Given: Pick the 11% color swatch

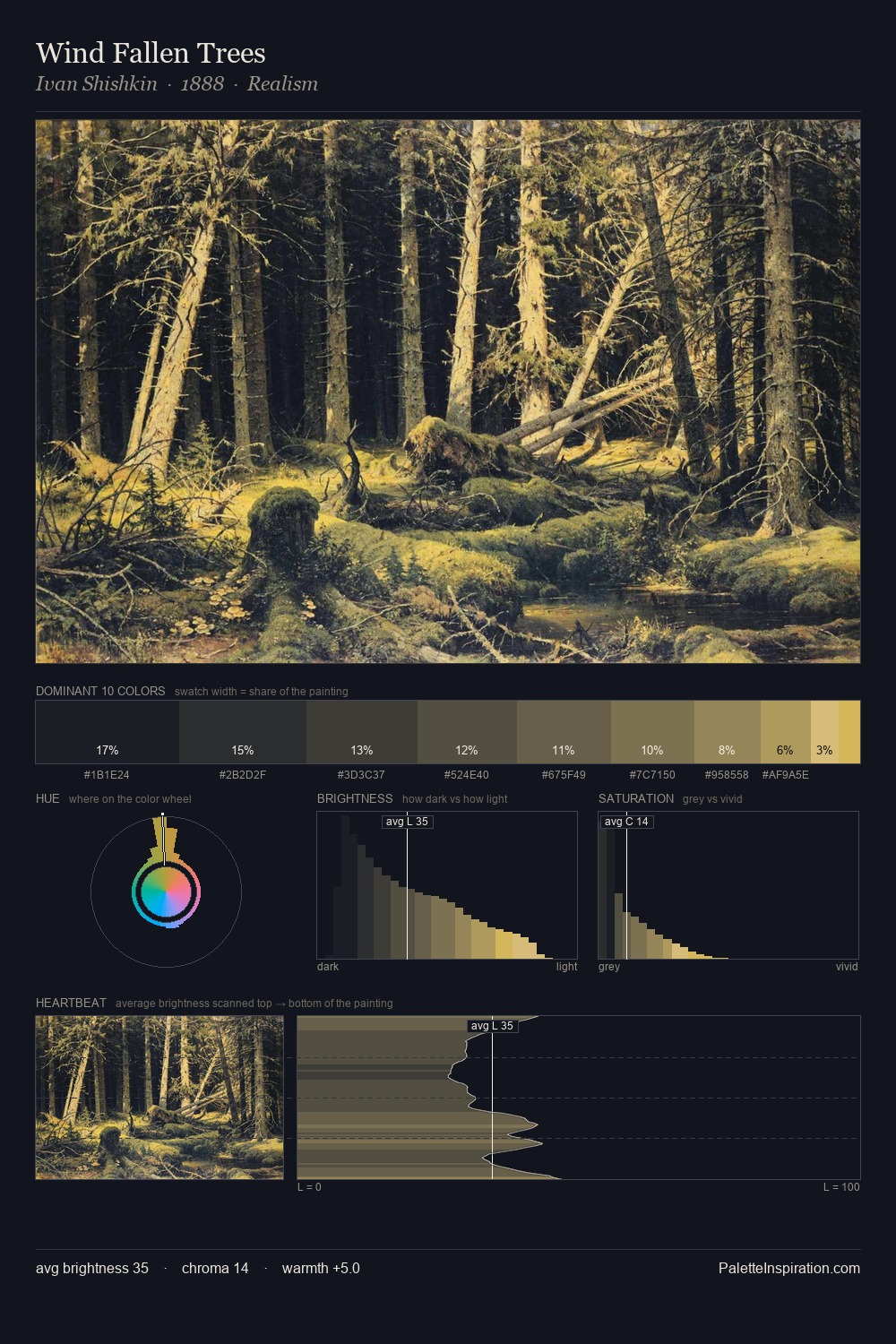Looking at the screenshot, I should click(564, 732).
